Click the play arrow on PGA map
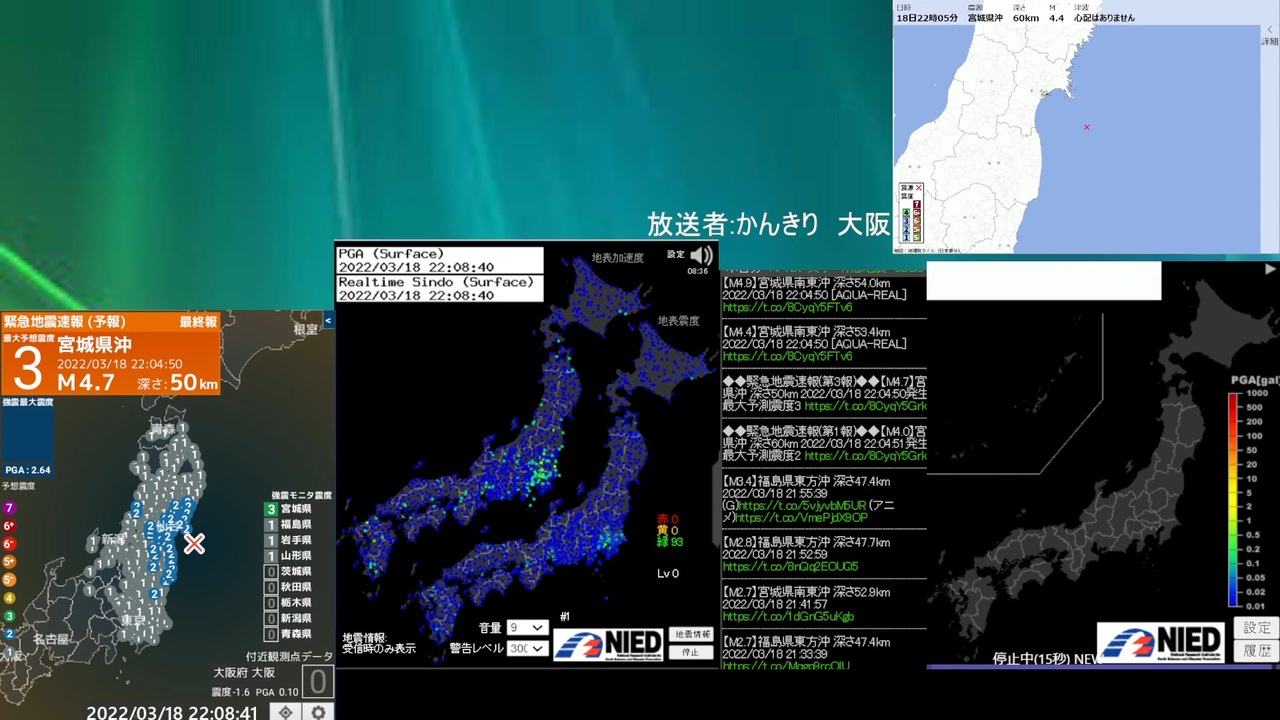Screen dimensions: 1280x720 1270,269
